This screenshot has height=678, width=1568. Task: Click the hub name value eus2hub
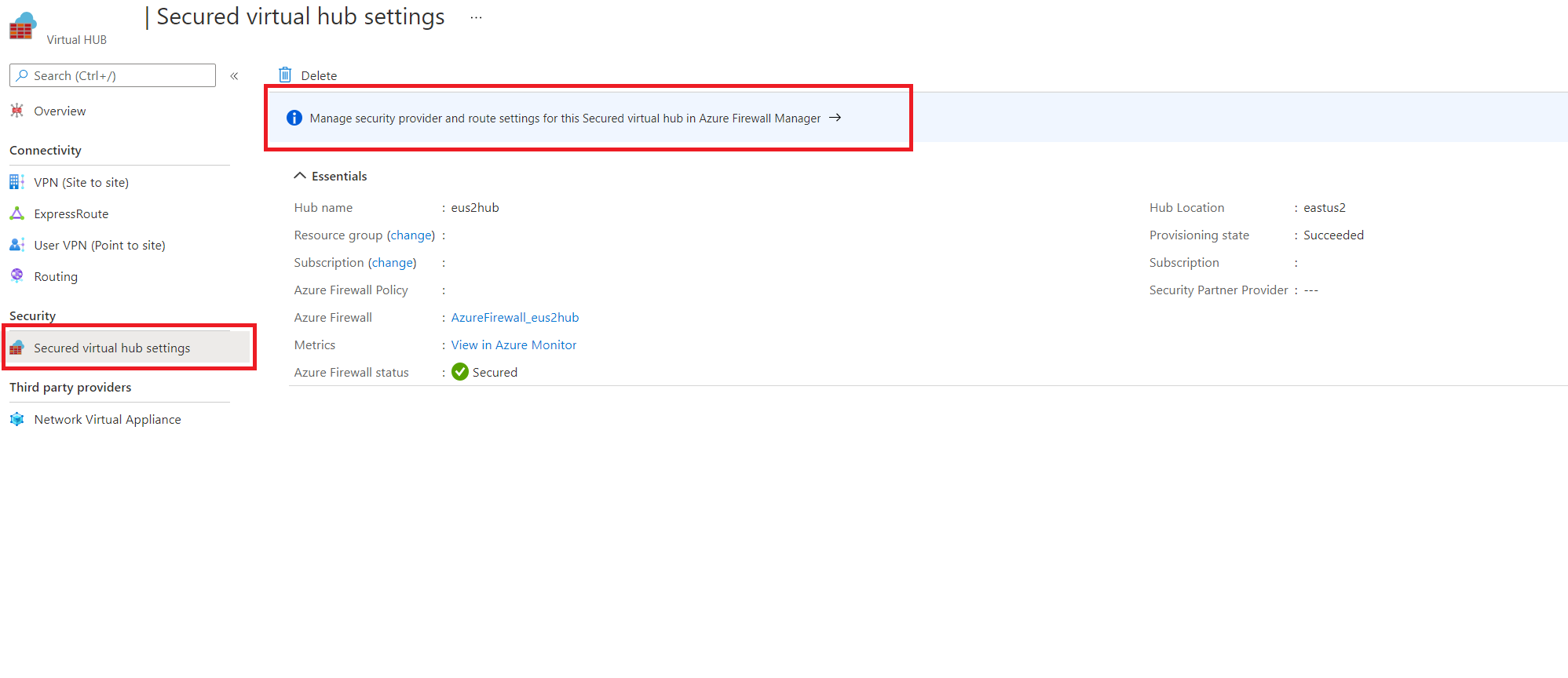click(475, 208)
